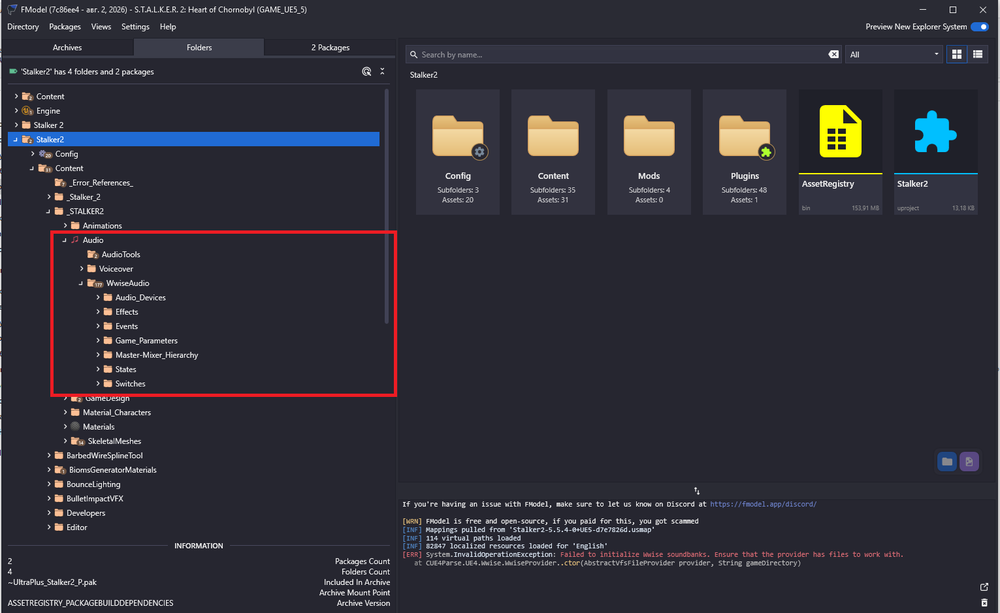Click the magnifier icon in search field
Image resolution: width=1000 pixels, height=613 pixels.
coord(414,54)
